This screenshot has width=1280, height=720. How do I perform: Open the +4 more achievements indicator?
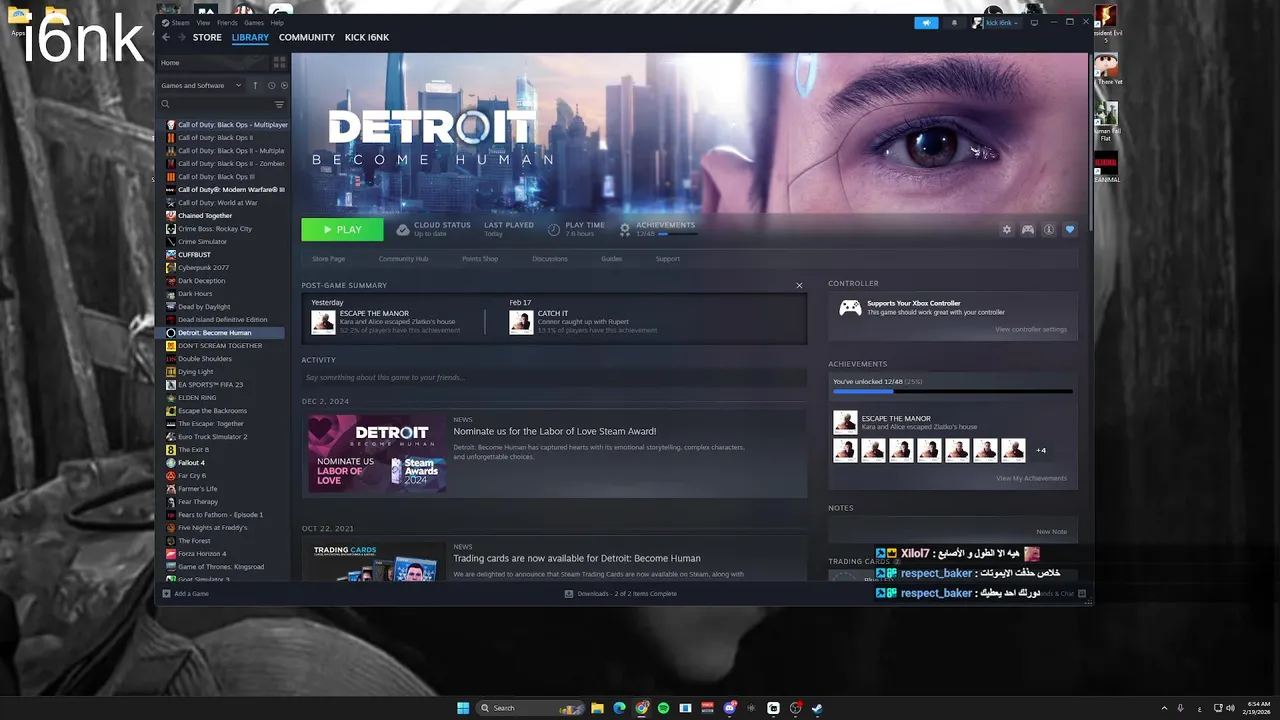point(1041,451)
